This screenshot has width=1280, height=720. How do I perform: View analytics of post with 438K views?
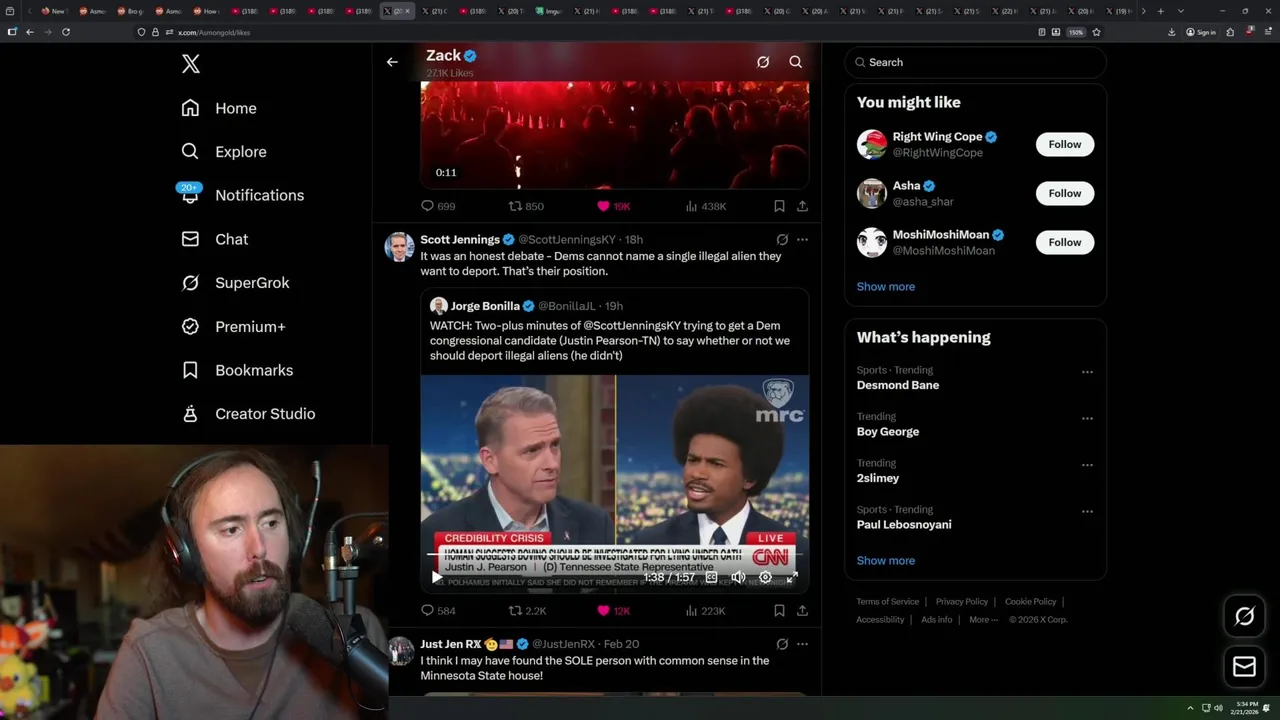(x=705, y=206)
